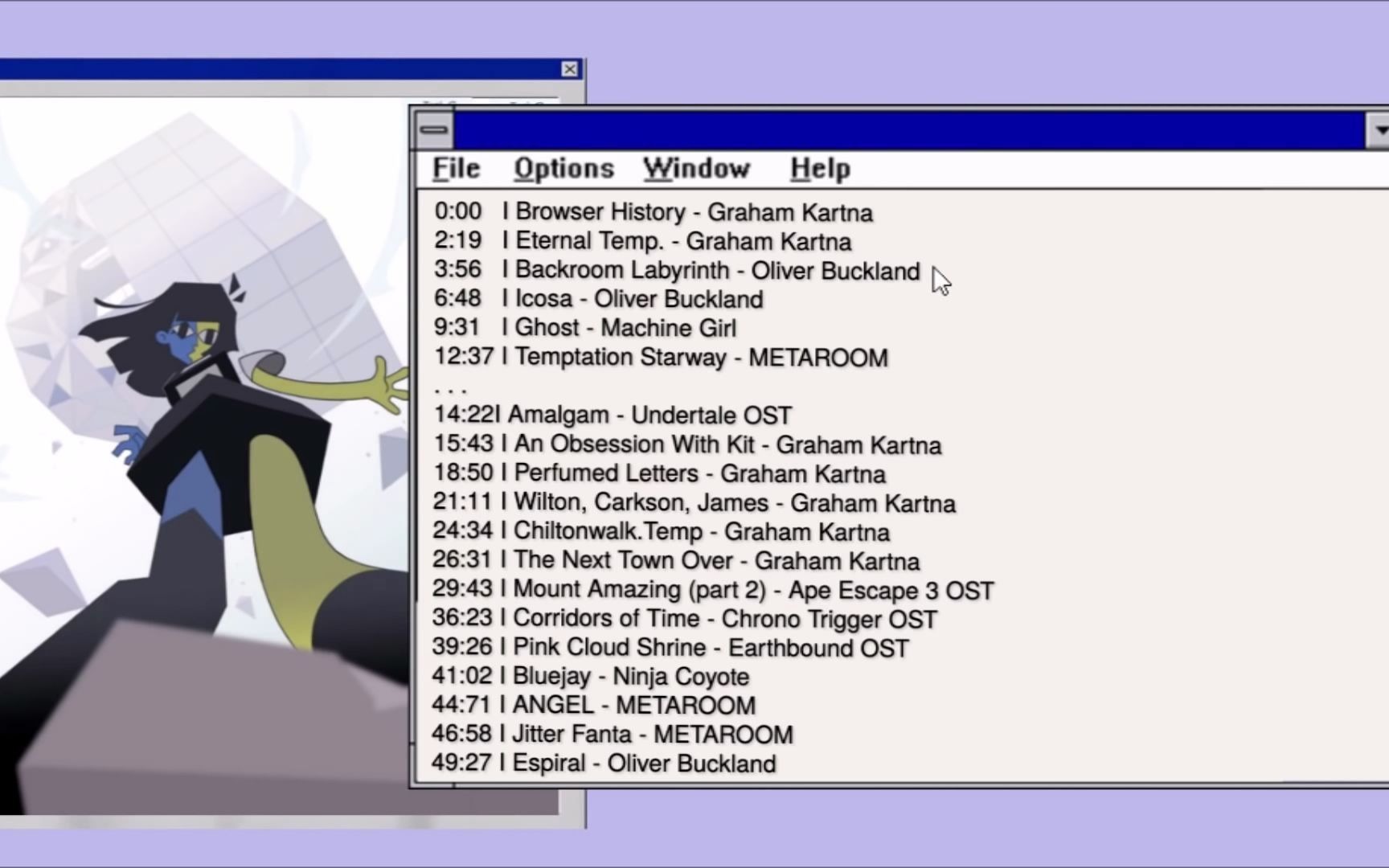Viewport: 1389px width, 868px height.
Task: Select track Icosa - Oliver Buckland
Action: [x=599, y=299]
